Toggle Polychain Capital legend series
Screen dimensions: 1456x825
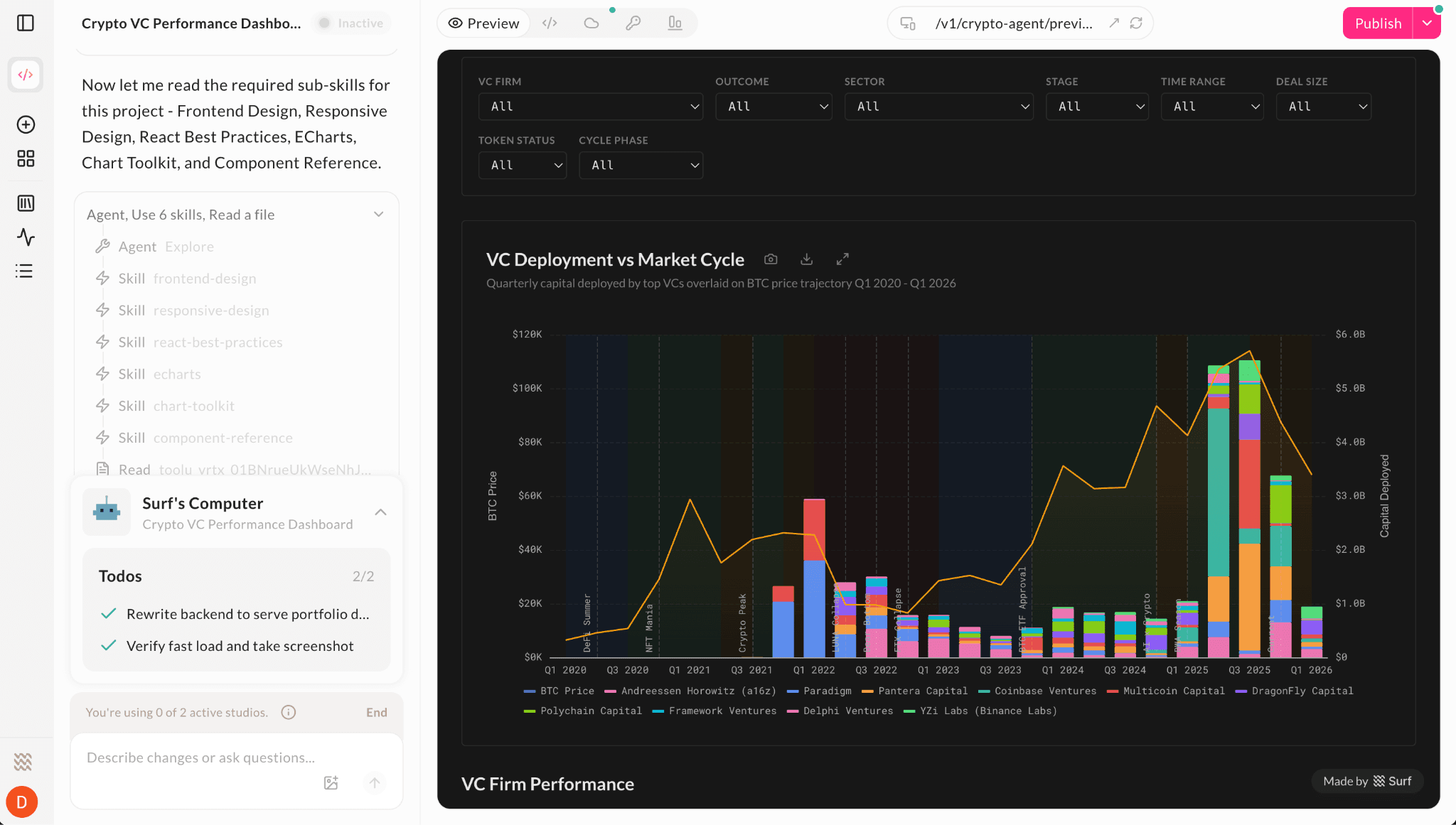click(x=583, y=711)
